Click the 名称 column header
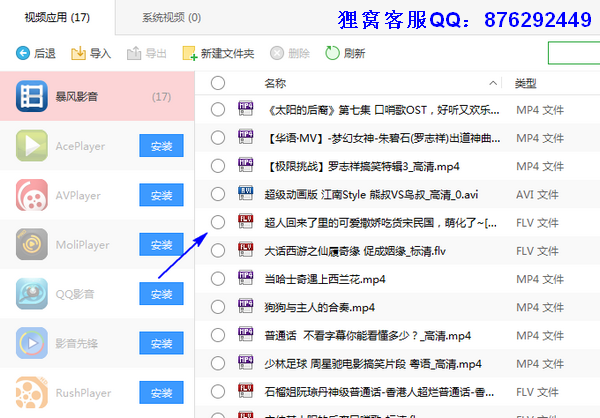Screen dimensions: 600x418 click(275, 83)
